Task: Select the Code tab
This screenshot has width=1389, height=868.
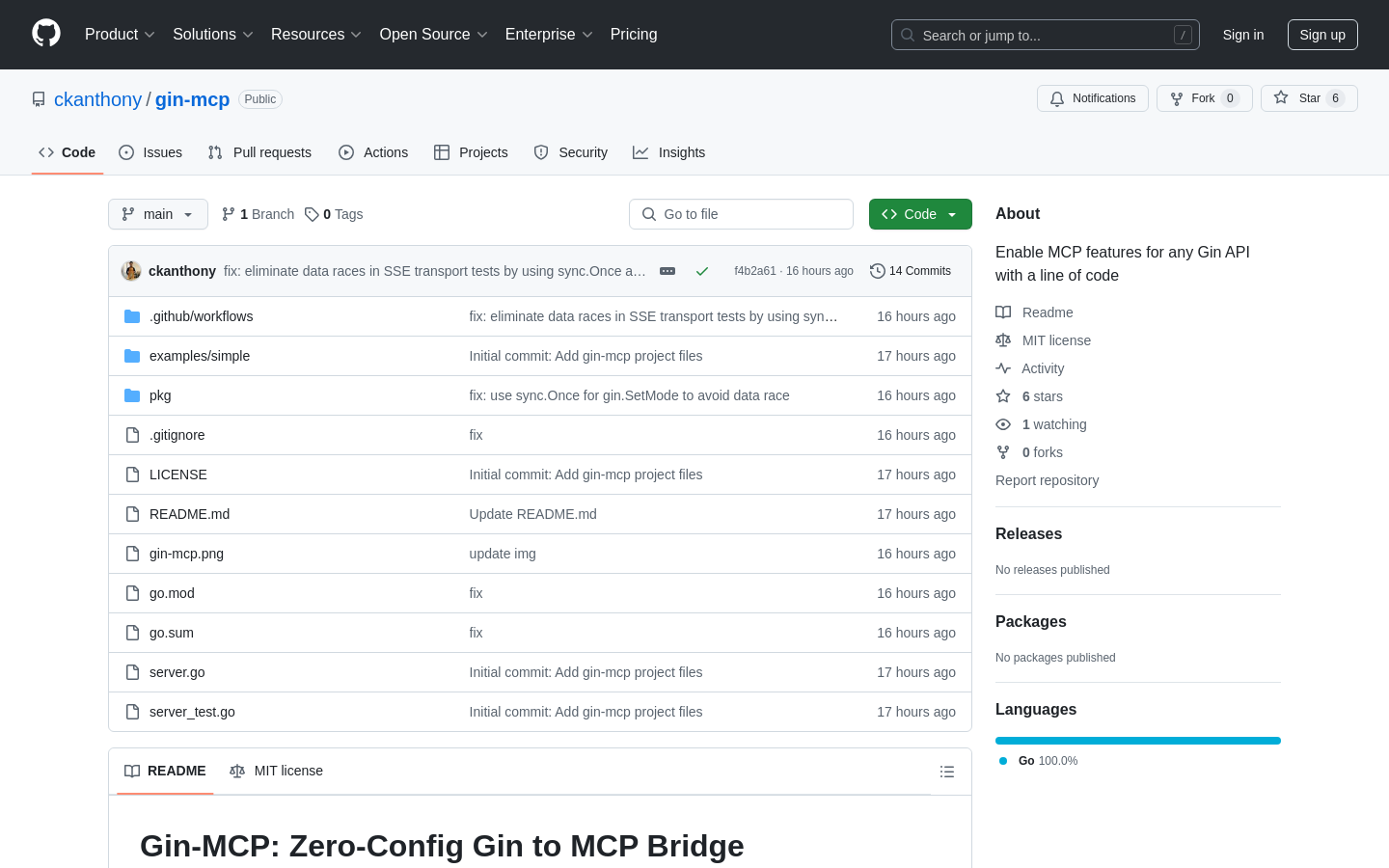Action: [x=68, y=152]
